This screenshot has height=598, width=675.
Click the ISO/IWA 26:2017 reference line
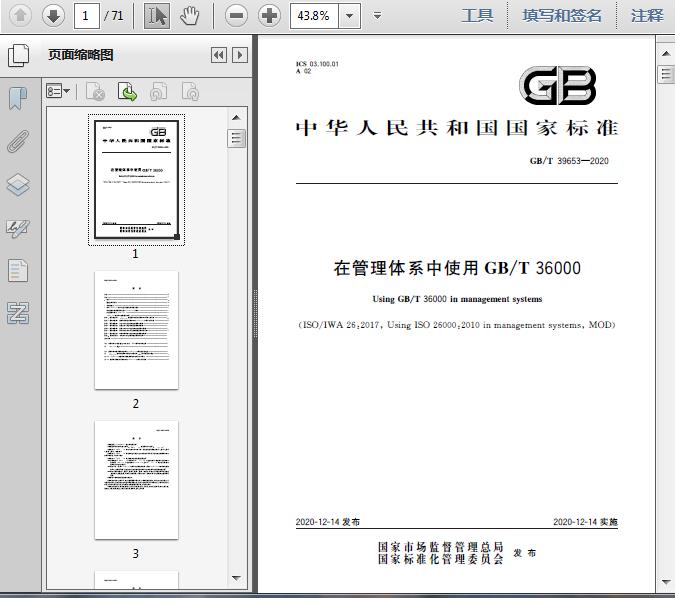[457, 325]
